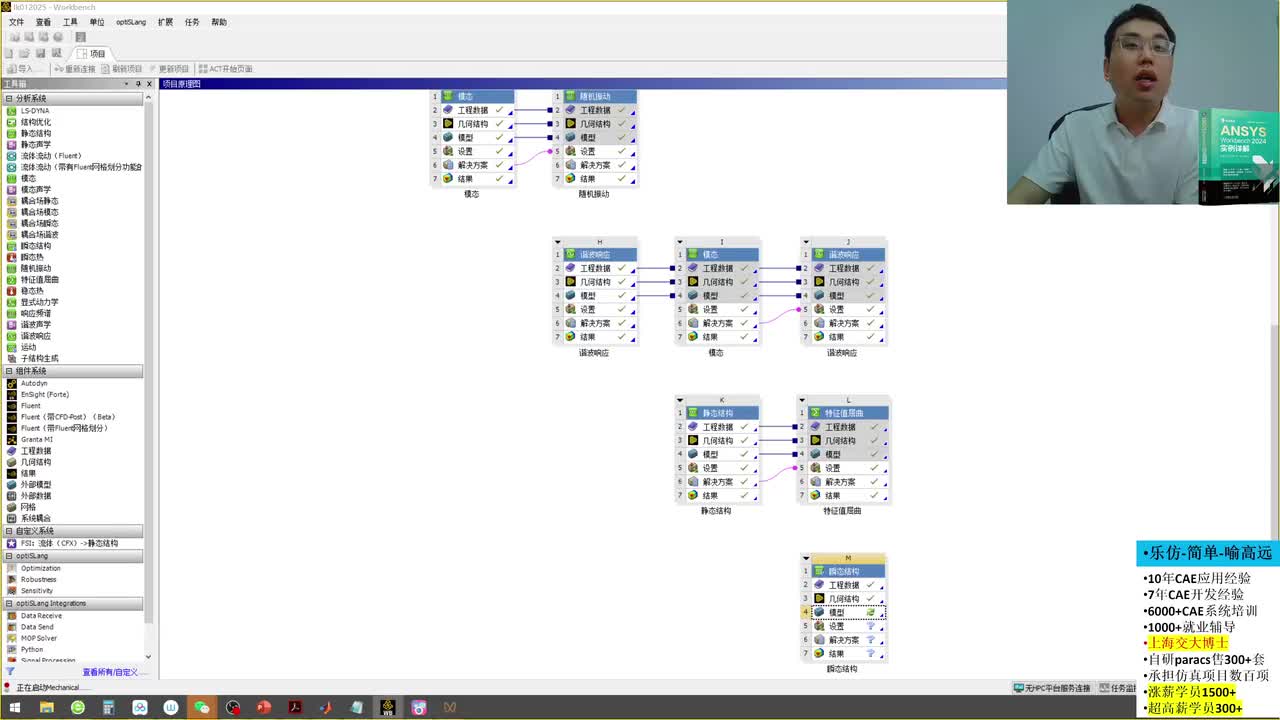This screenshot has height=720, width=1280.
Task: Collapse the 组件系统 toolbox group
Action: pyautogui.click(x=9, y=371)
